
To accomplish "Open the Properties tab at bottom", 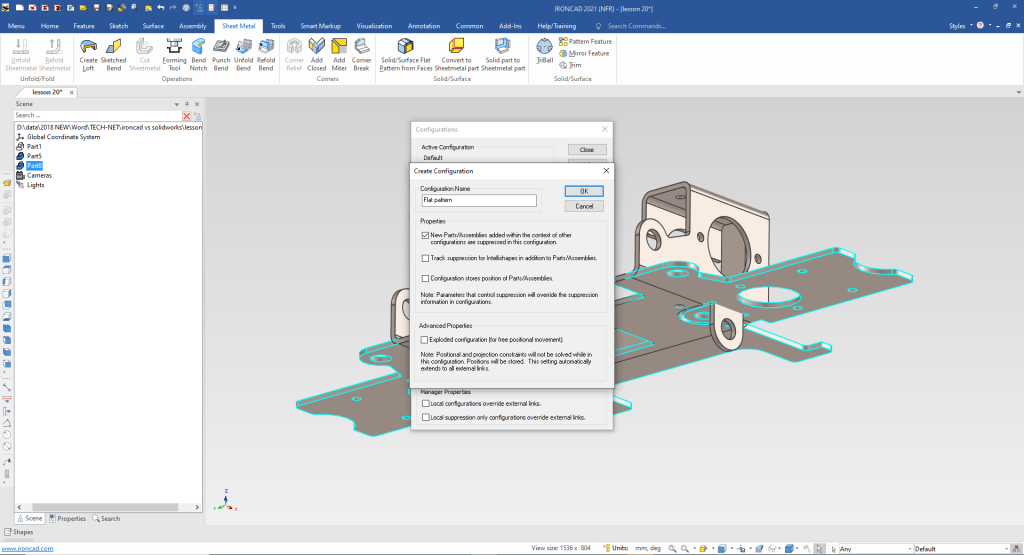I will (67, 518).
